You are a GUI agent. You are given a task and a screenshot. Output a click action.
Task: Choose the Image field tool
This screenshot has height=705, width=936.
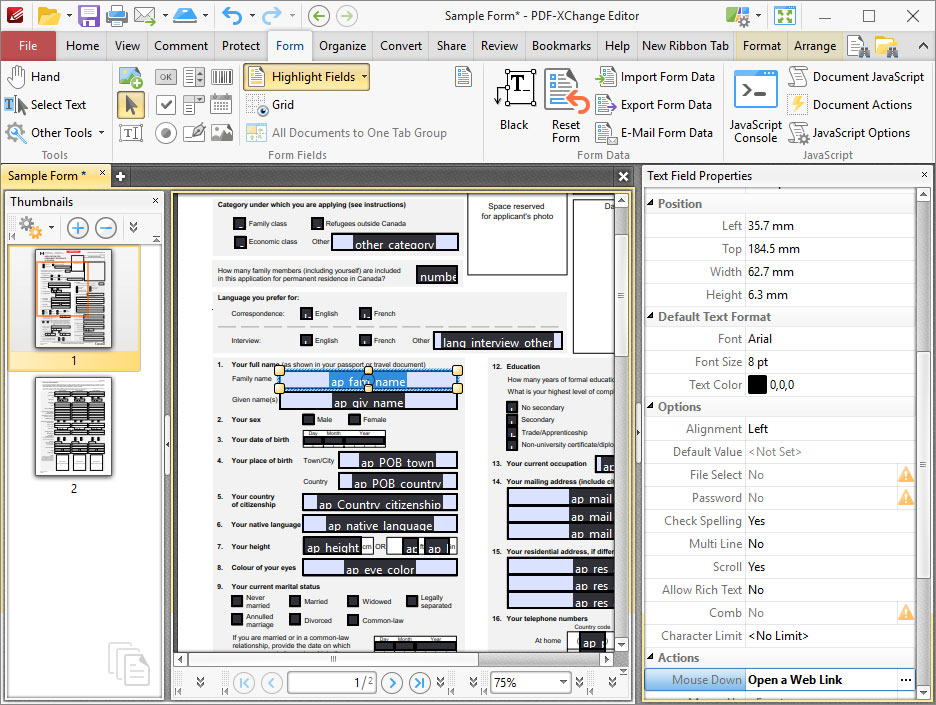222,133
